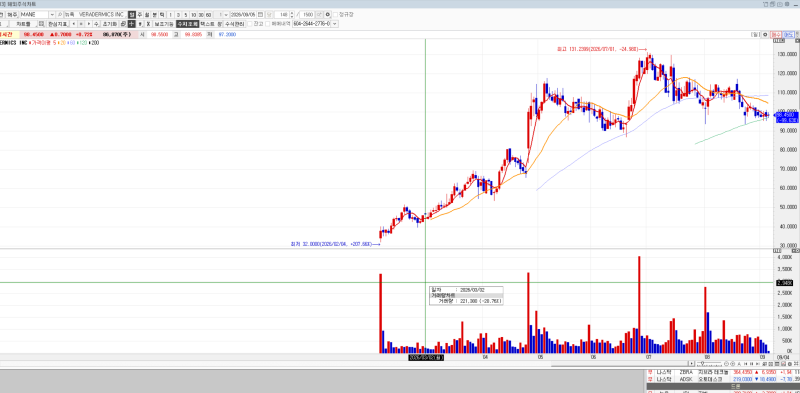Open the MANE symbol dropdown arrow

tap(52, 14)
